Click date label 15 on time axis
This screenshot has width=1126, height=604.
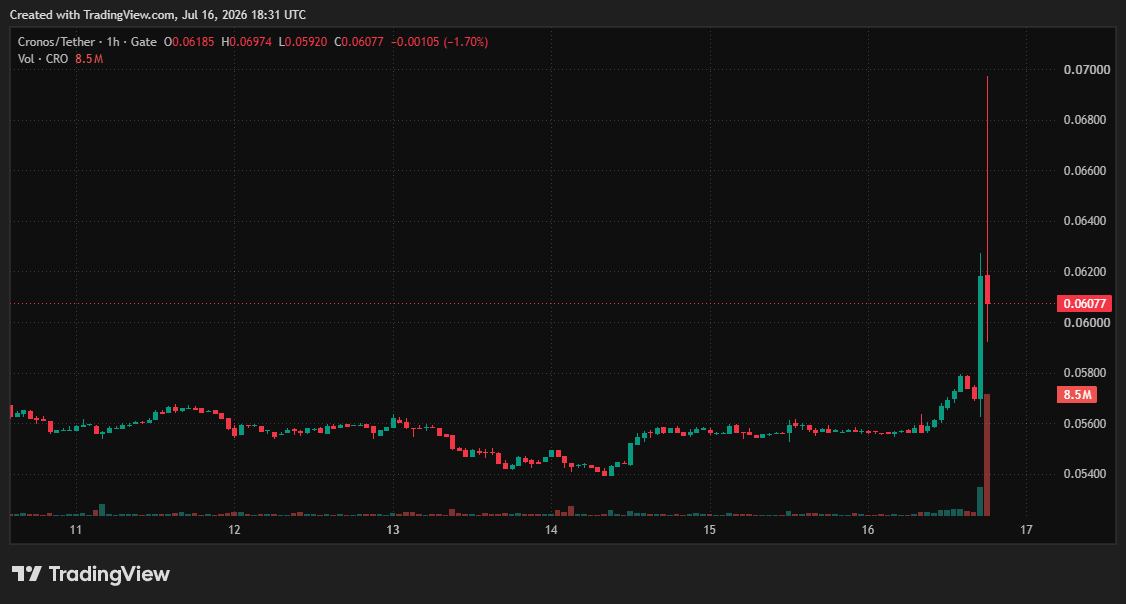click(x=709, y=530)
